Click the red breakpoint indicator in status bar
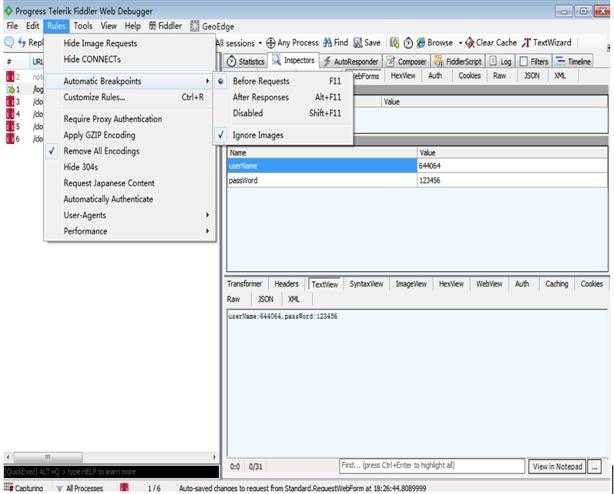The image size is (614, 494). pos(124,487)
